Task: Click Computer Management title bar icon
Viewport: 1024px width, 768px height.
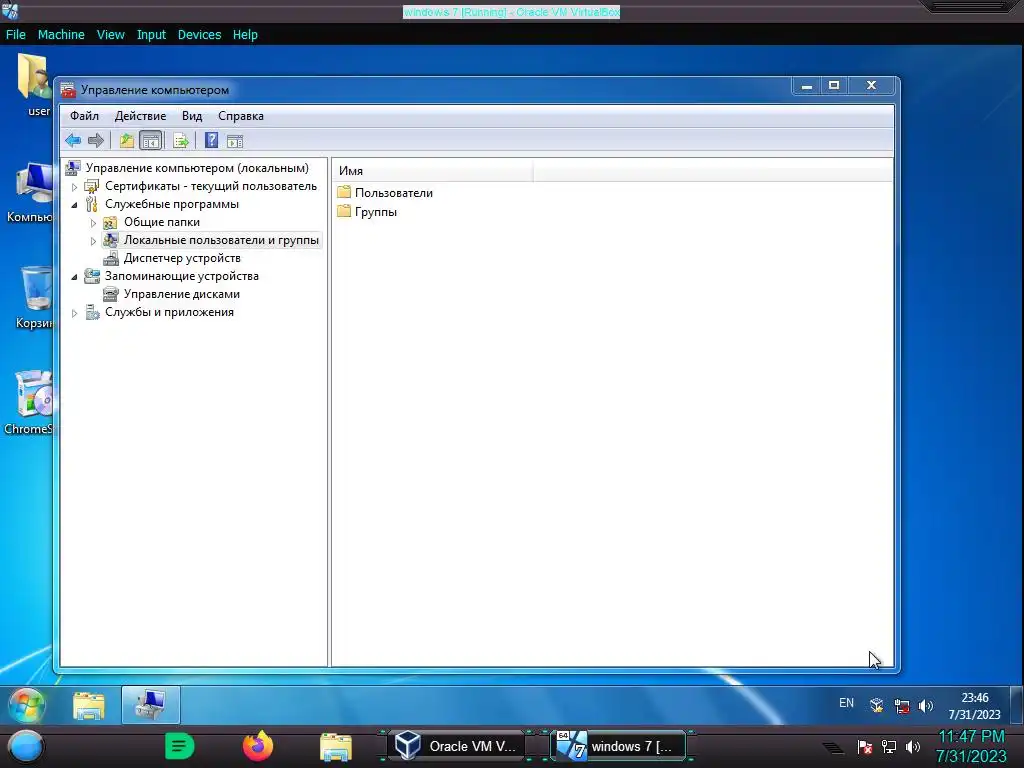Action: (x=68, y=90)
